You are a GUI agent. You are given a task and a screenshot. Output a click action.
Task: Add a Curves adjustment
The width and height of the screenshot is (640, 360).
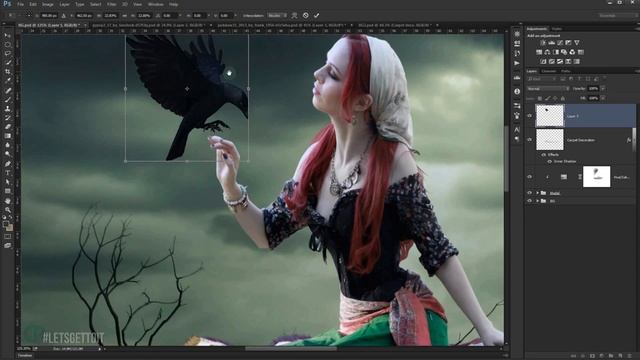coord(560,42)
